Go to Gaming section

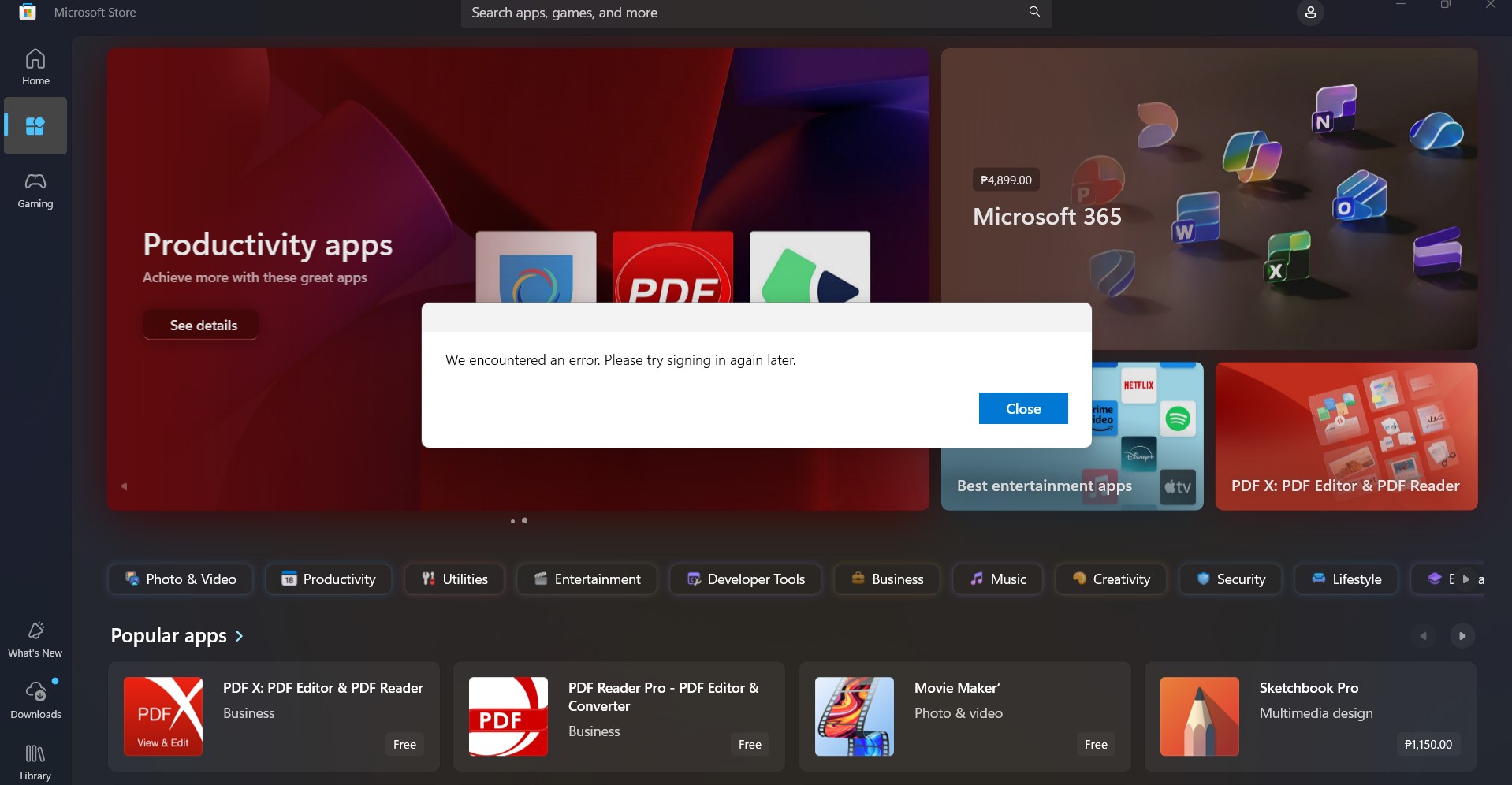pos(35,191)
